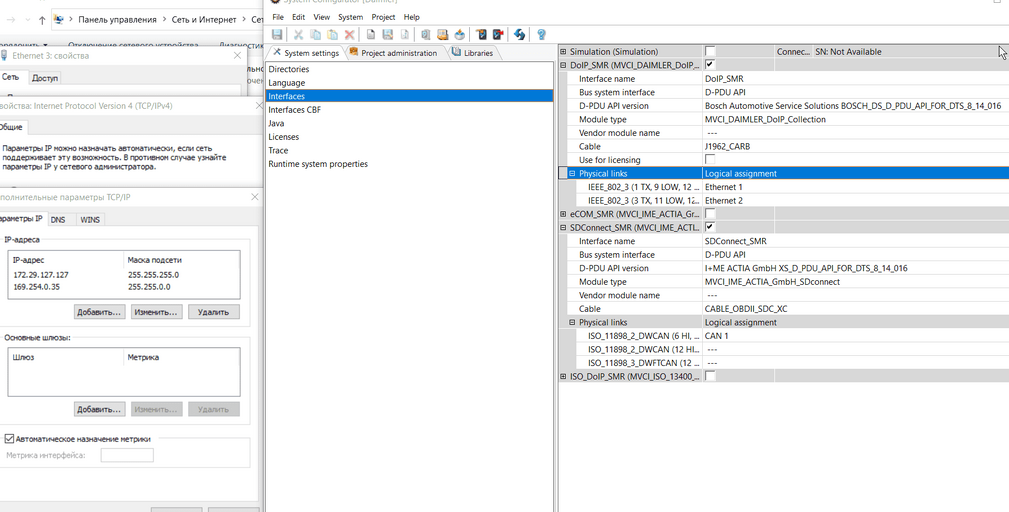Screen dimensions: 1009x512
Task: Click Изменить under IP-адреса list
Action: point(156,312)
